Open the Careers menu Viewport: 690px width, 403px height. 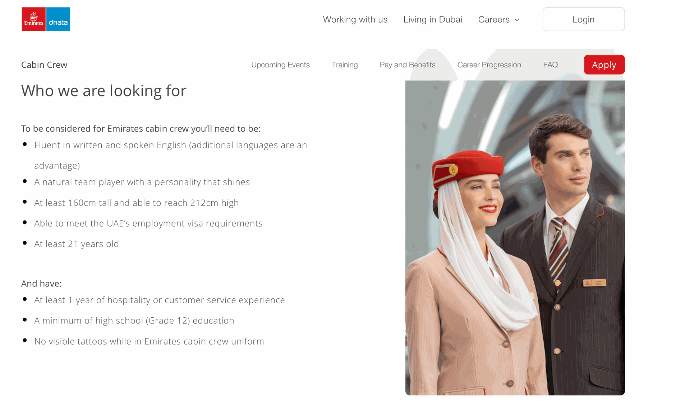pyautogui.click(x=499, y=19)
